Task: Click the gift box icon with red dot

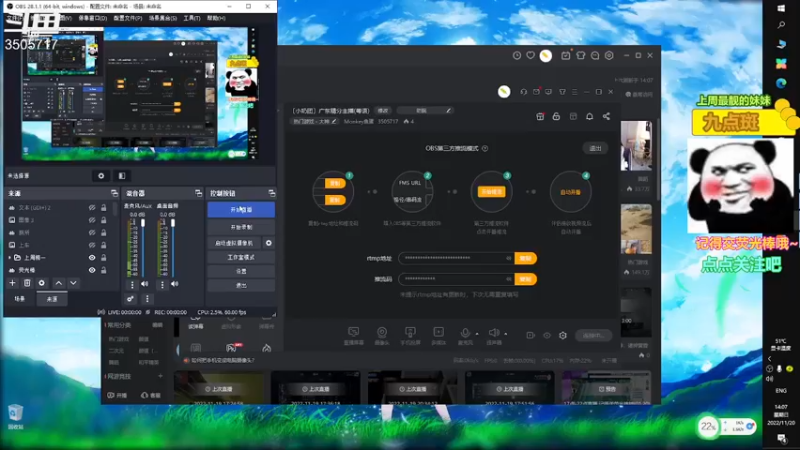Action: tap(540, 117)
